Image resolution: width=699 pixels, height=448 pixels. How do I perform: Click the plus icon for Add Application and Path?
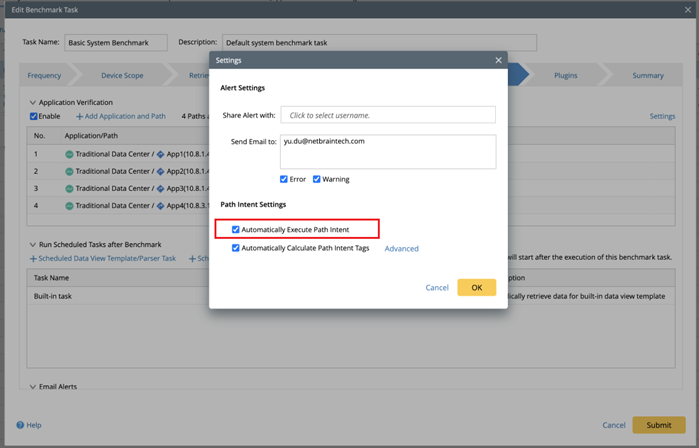80,117
